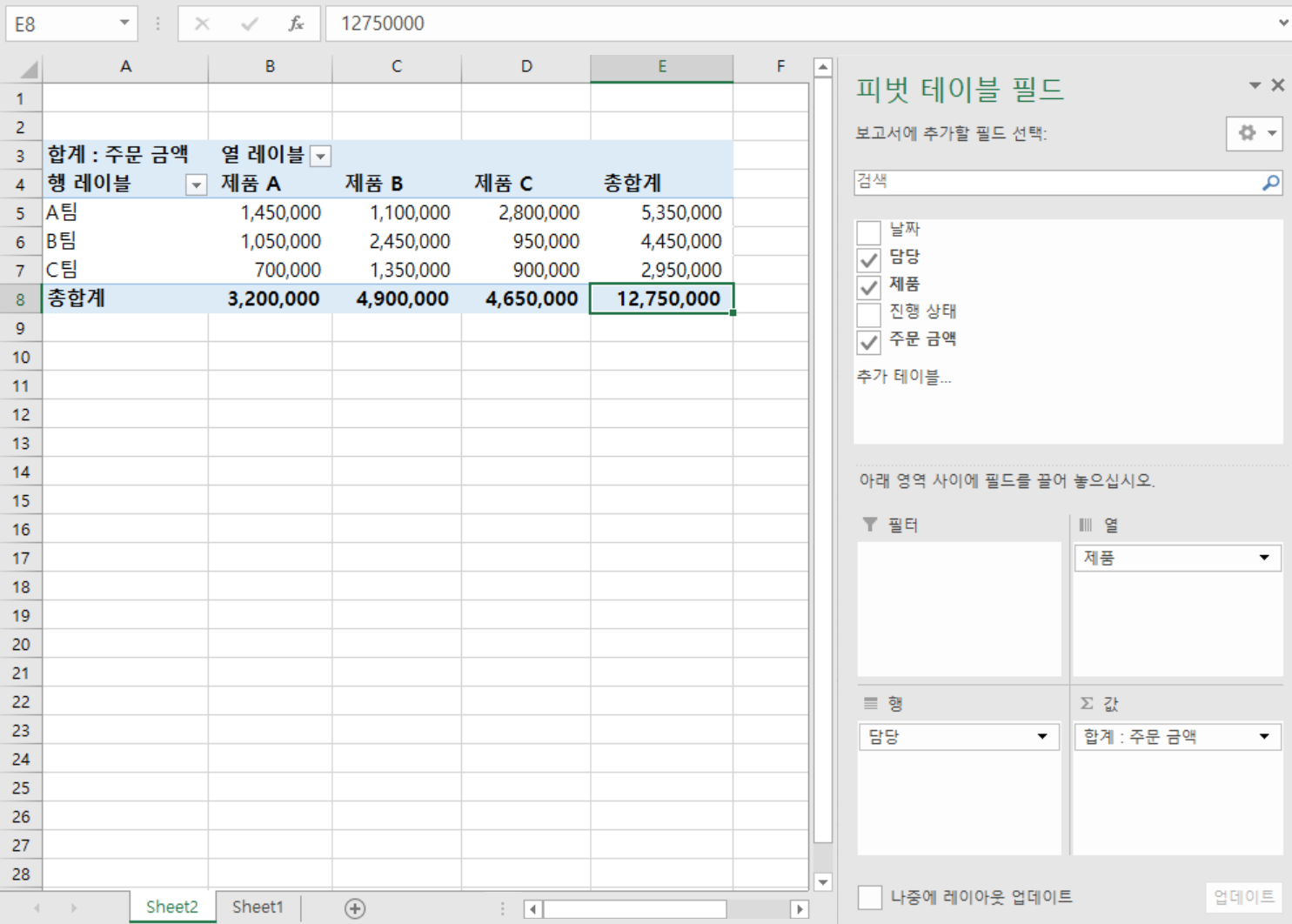Select the grand total cell 12,750,000
Viewport: 1292px width, 924px height.
pyautogui.click(x=662, y=299)
